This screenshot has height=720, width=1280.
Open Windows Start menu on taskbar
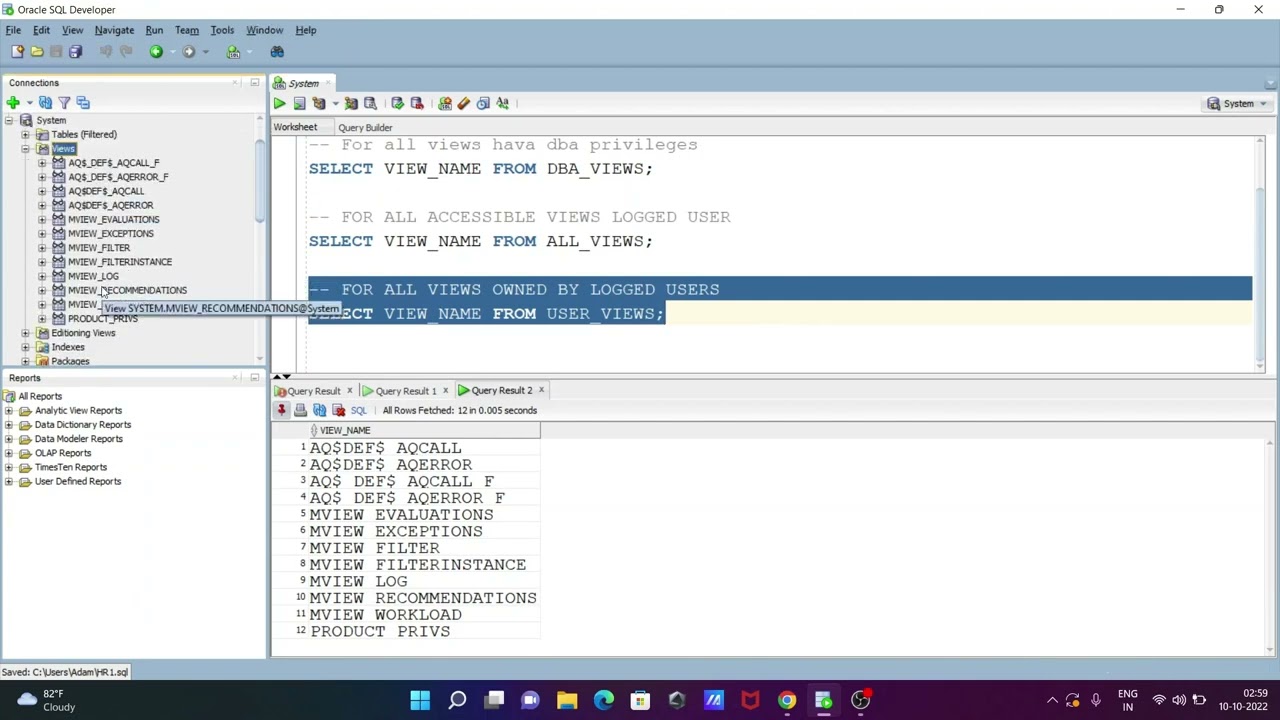(420, 700)
